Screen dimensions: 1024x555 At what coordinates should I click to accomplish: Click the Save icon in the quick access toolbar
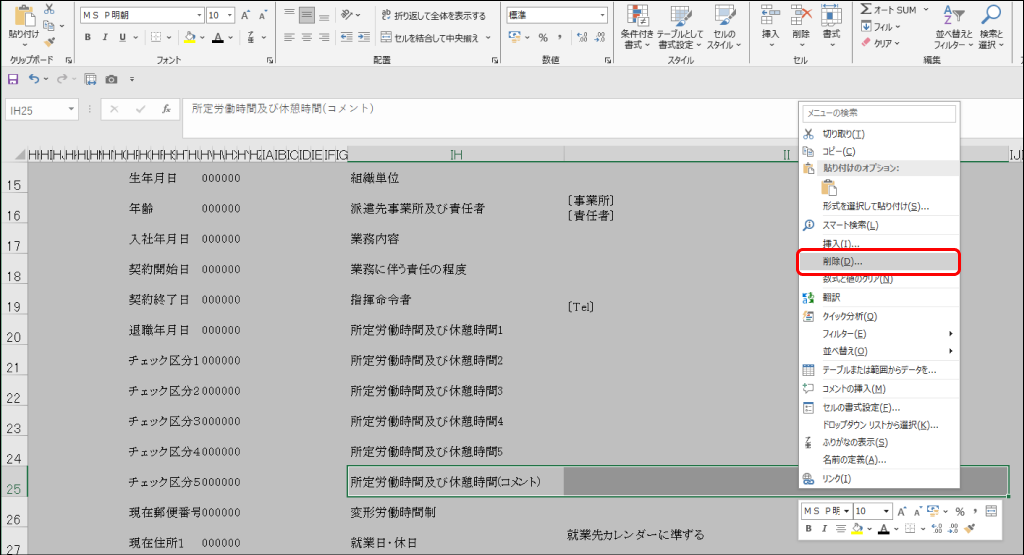coord(13,79)
